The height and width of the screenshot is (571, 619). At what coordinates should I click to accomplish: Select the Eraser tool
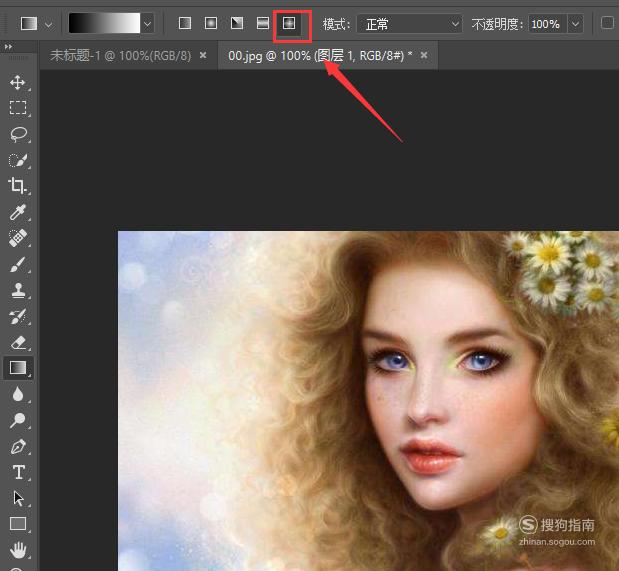(x=18, y=342)
